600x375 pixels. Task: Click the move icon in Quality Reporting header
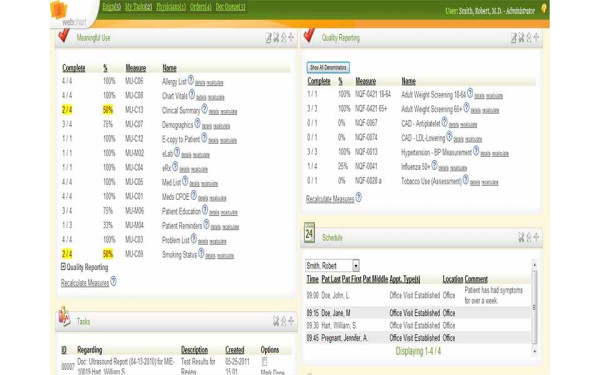pyautogui.click(x=536, y=37)
